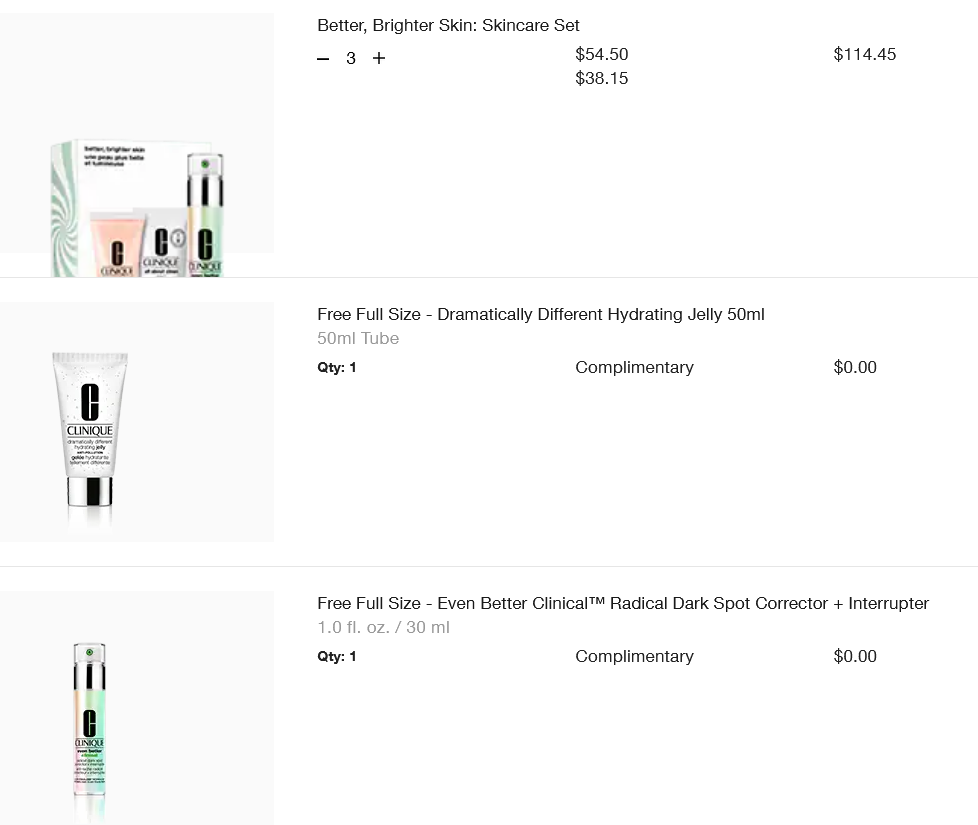Image resolution: width=978 pixels, height=825 pixels.
Task: Click the $114.45 item total
Action: coord(865,54)
